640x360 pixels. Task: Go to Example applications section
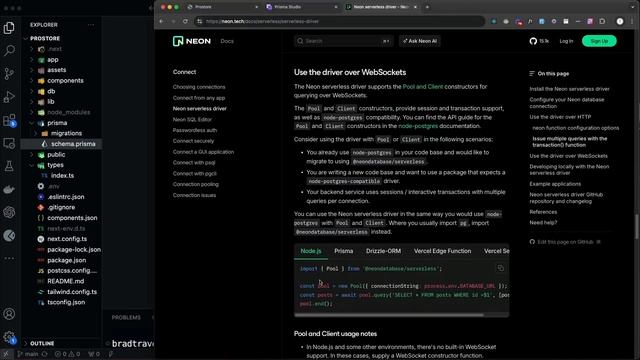tap(555, 184)
